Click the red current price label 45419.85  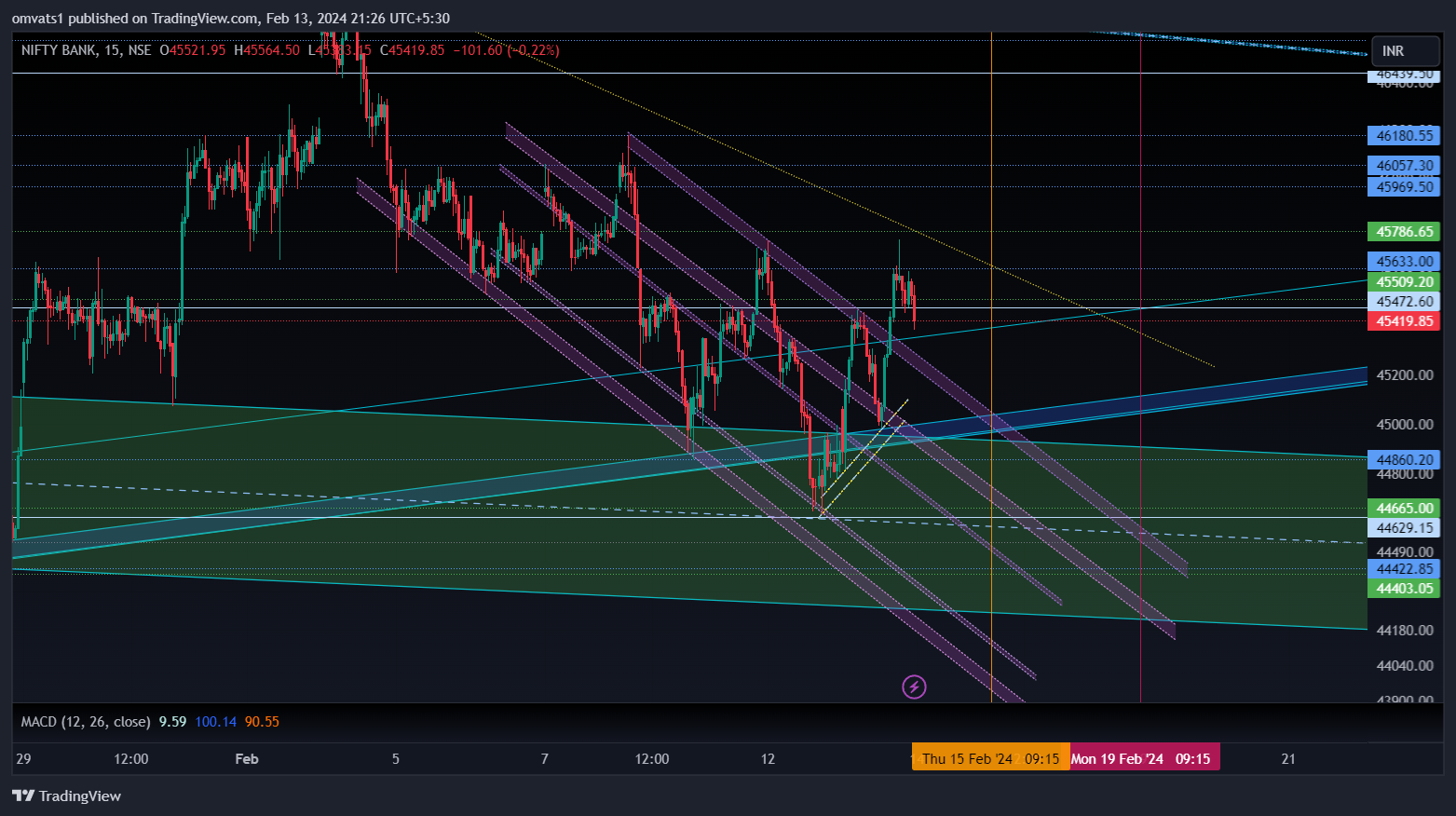[1404, 321]
